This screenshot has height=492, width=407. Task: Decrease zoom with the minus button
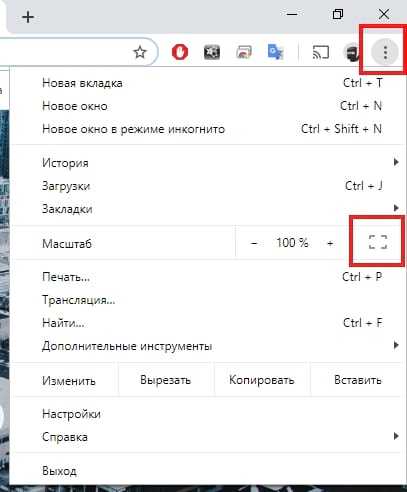click(254, 243)
